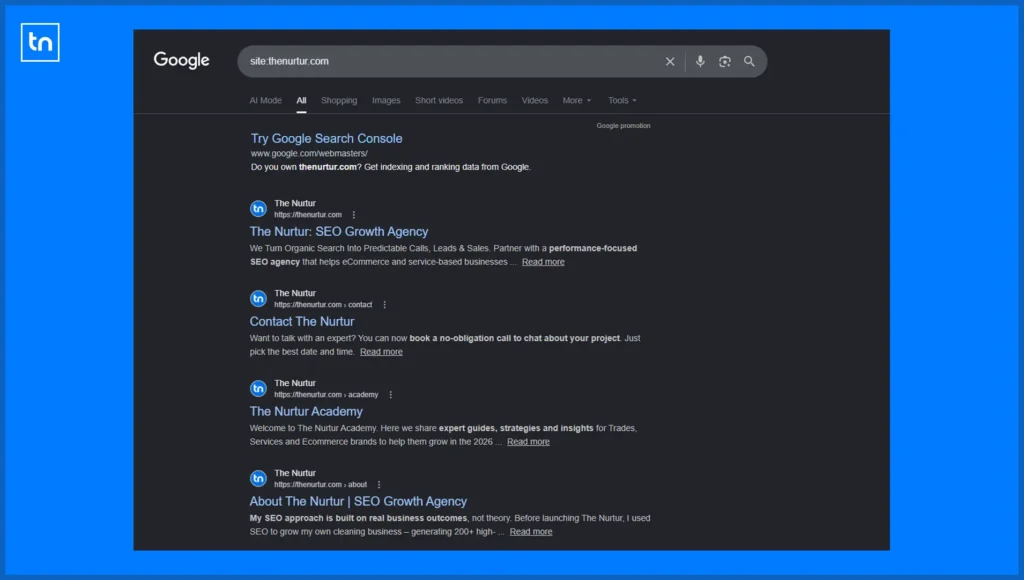Switch to Shopping tab
The image size is (1024, 580).
click(x=339, y=101)
